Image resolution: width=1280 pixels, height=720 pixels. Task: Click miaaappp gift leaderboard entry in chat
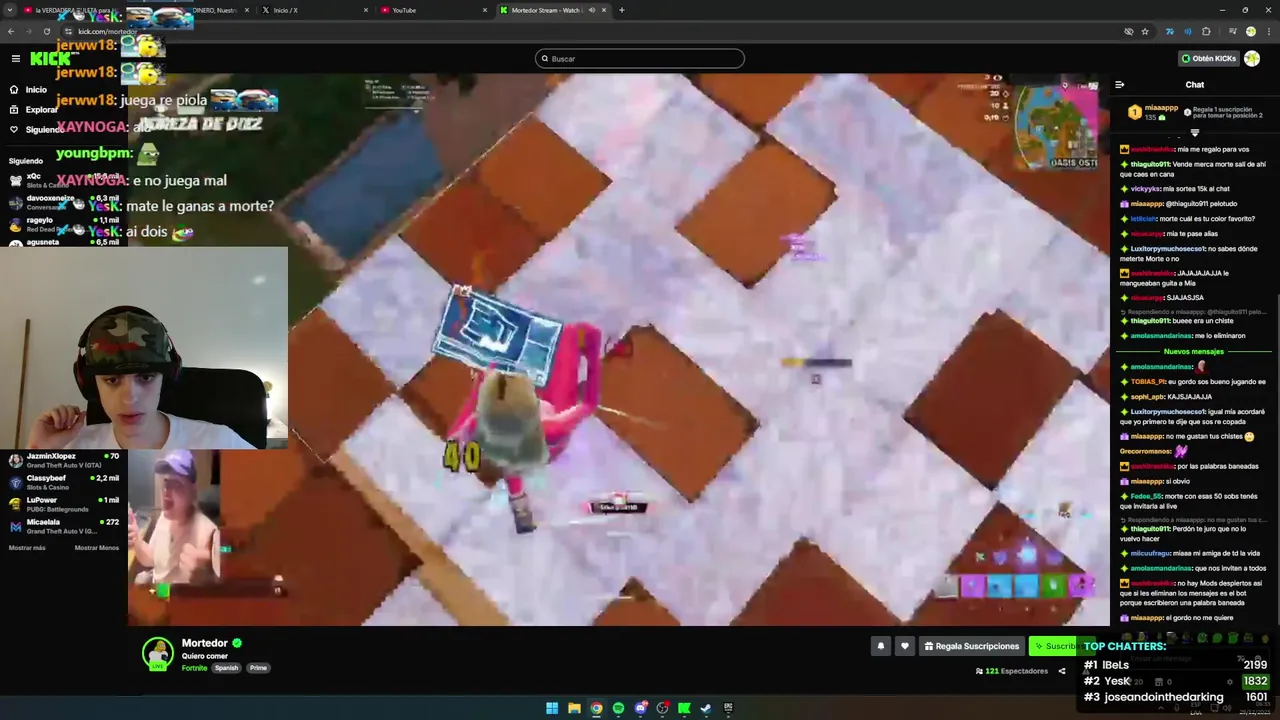click(1151, 112)
